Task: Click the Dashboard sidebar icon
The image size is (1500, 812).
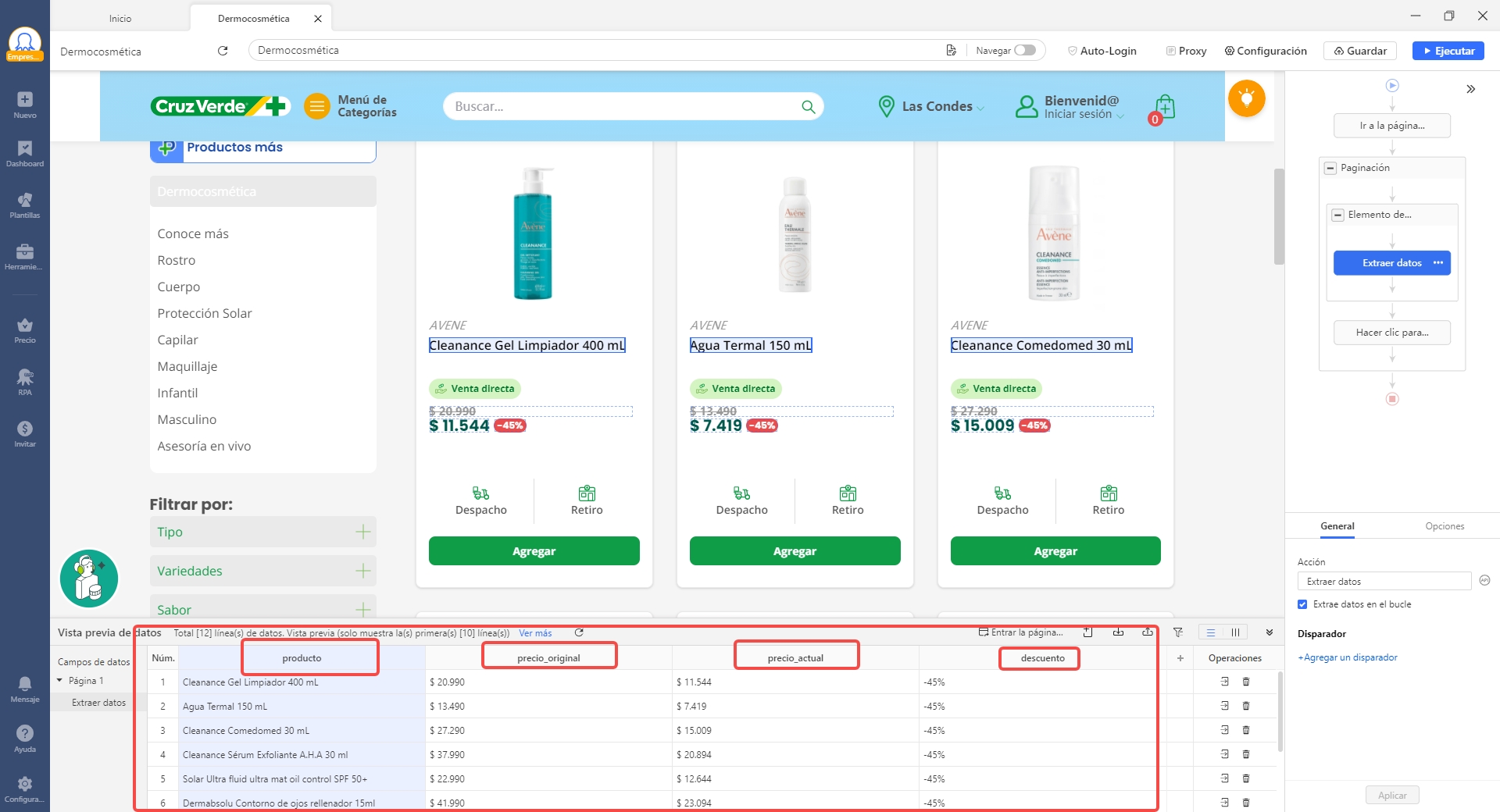Action: tap(24, 154)
